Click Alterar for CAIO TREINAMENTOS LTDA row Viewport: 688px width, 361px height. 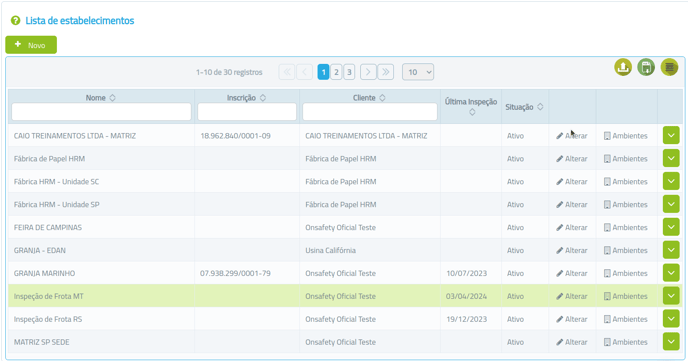click(572, 136)
